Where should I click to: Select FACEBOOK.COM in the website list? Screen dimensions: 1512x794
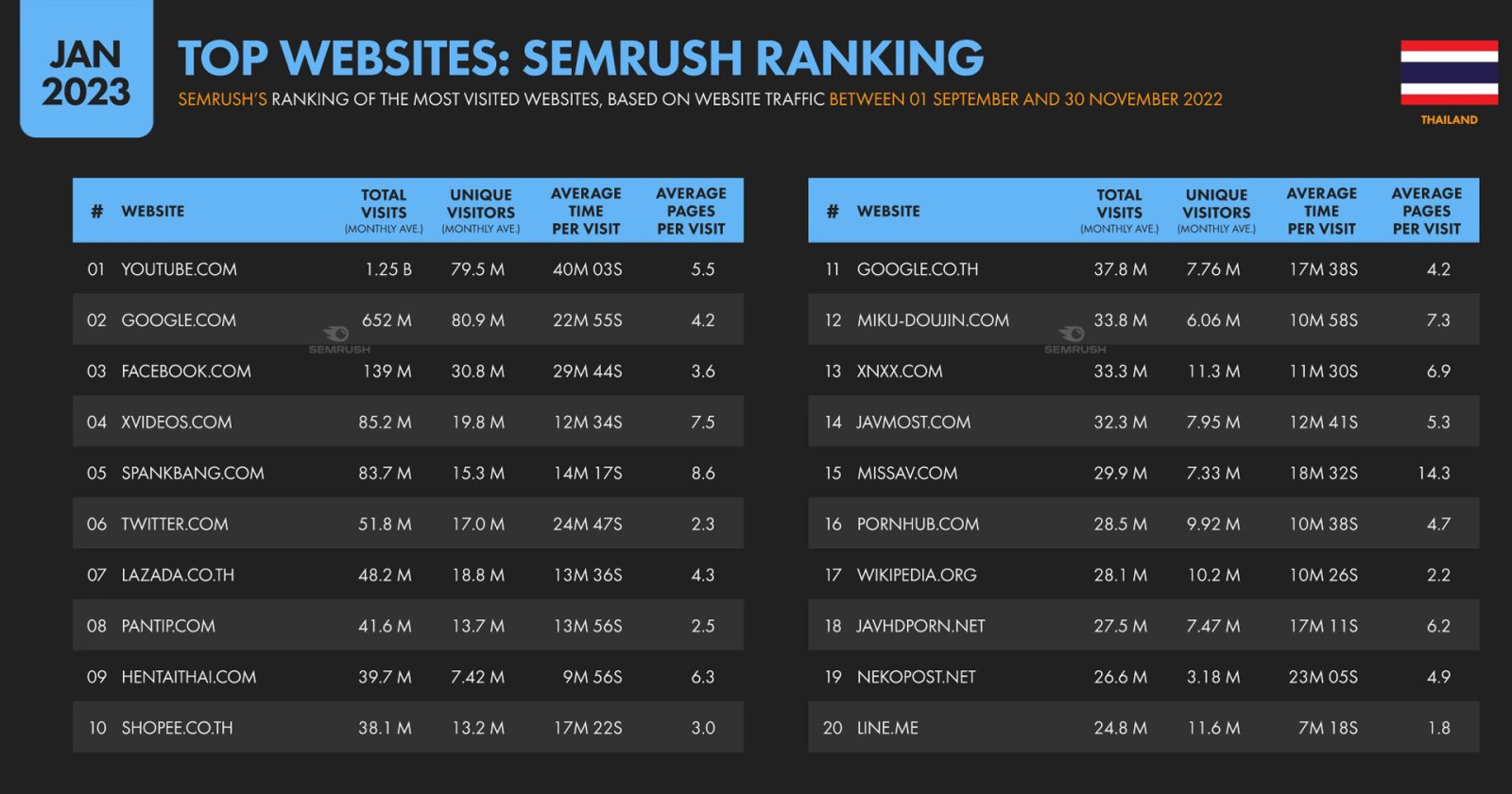(186, 371)
